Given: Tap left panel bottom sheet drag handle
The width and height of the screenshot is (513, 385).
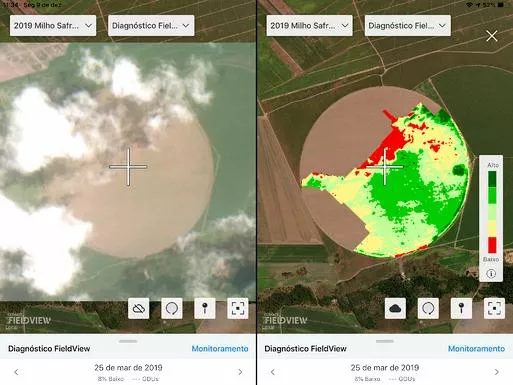Looking at the screenshot, I should [x=128, y=341].
